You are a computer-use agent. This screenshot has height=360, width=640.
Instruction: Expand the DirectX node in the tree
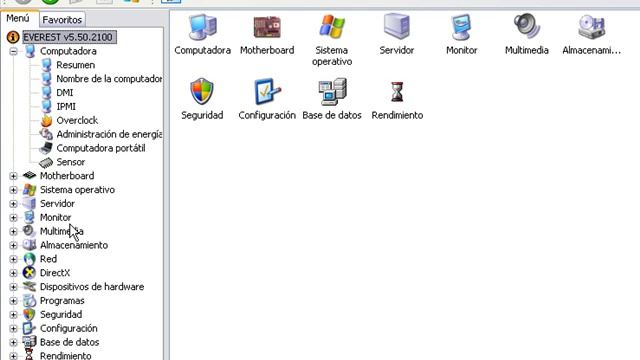pyautogui.click(x=13, y=273)
